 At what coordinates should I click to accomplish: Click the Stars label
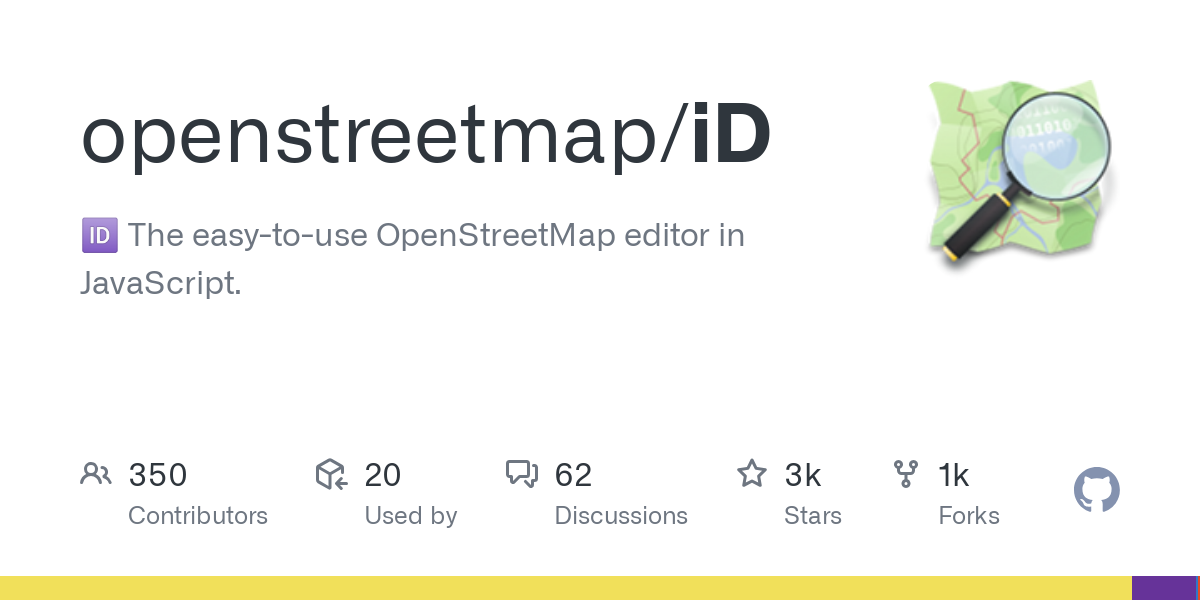pyautogui.click(x=813, y=516)
